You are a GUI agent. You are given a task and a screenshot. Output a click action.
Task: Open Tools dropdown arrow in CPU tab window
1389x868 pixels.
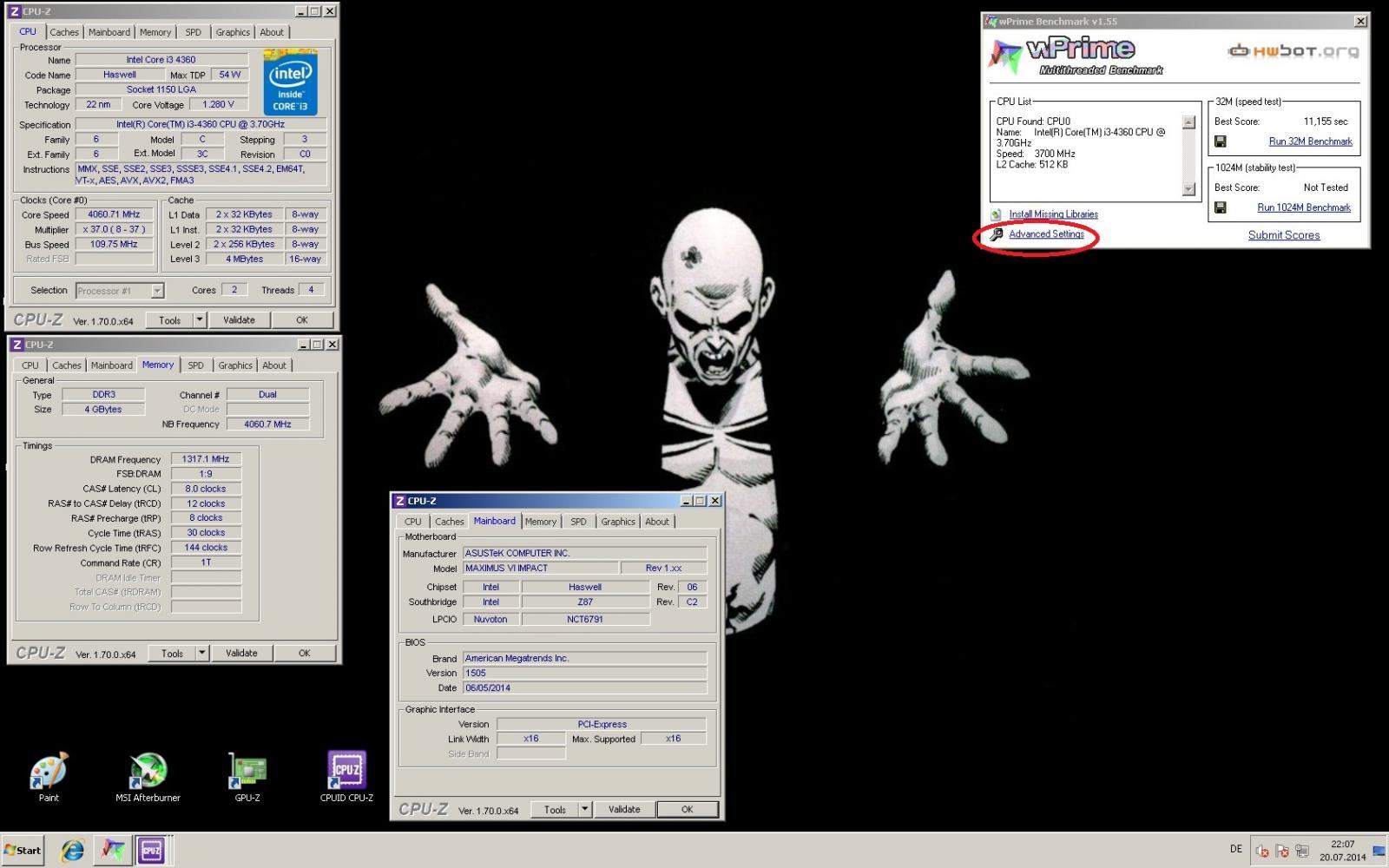tap(200, 319)
